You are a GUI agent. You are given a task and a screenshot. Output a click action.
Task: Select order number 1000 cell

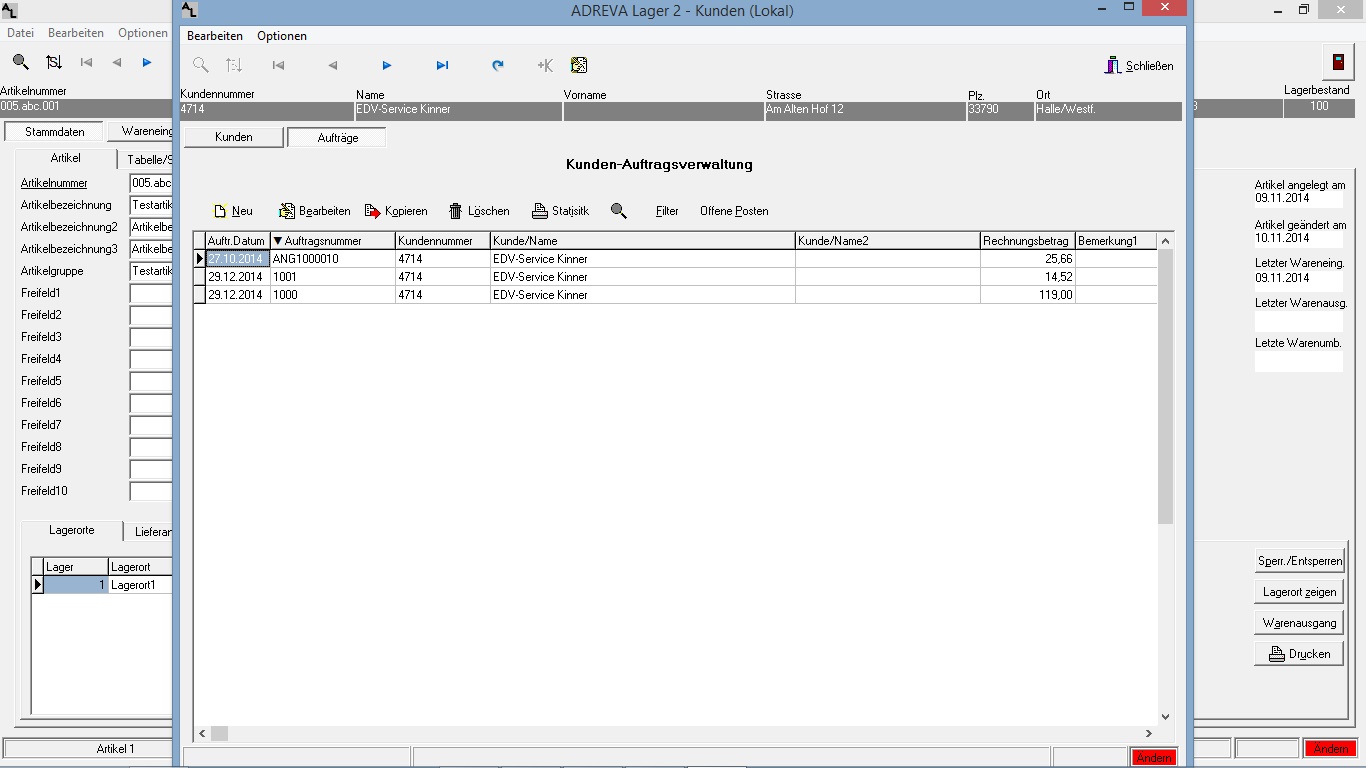click(332, 295)
